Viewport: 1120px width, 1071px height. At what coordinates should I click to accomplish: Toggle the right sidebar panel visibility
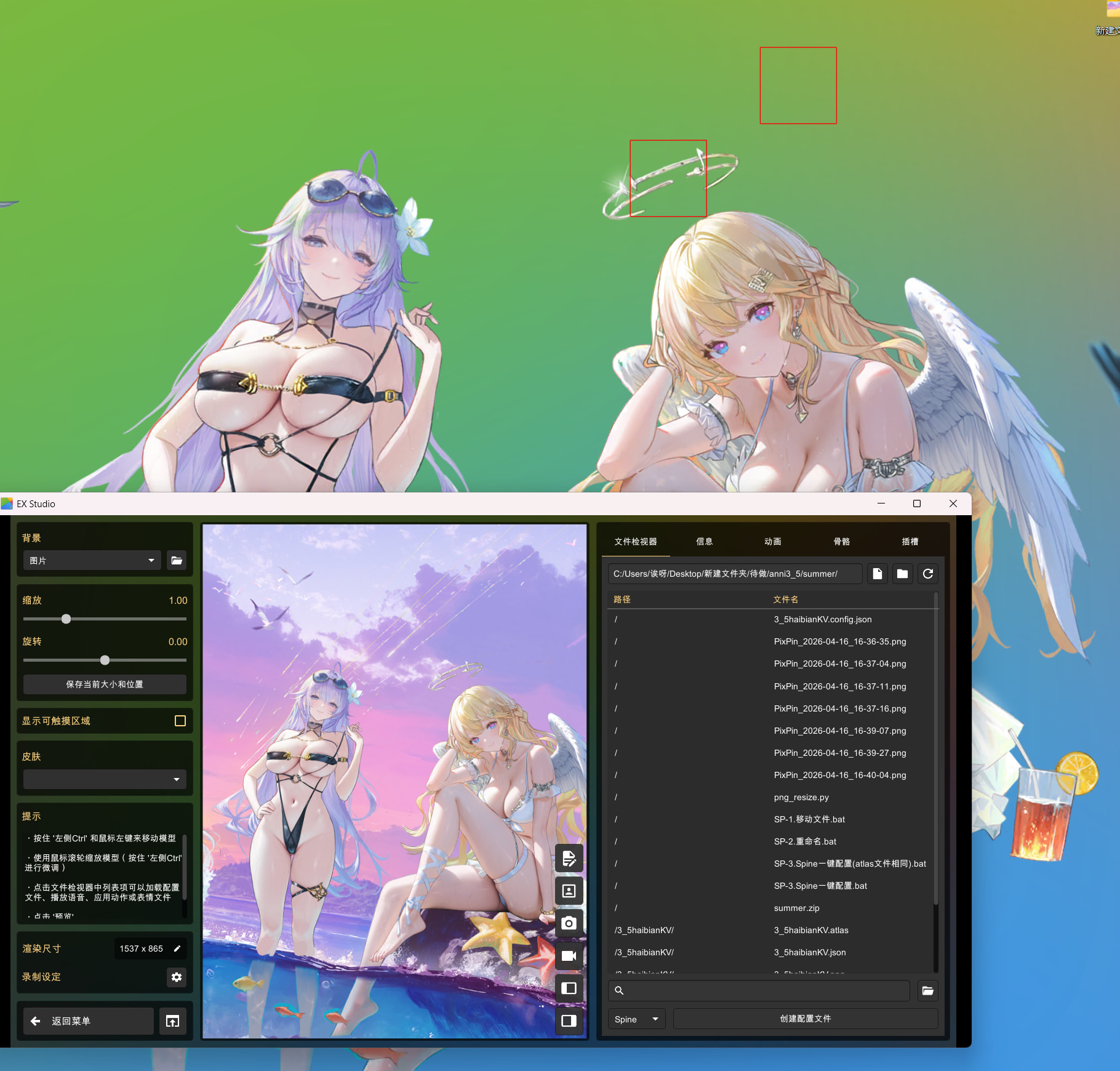[569, 1021]
